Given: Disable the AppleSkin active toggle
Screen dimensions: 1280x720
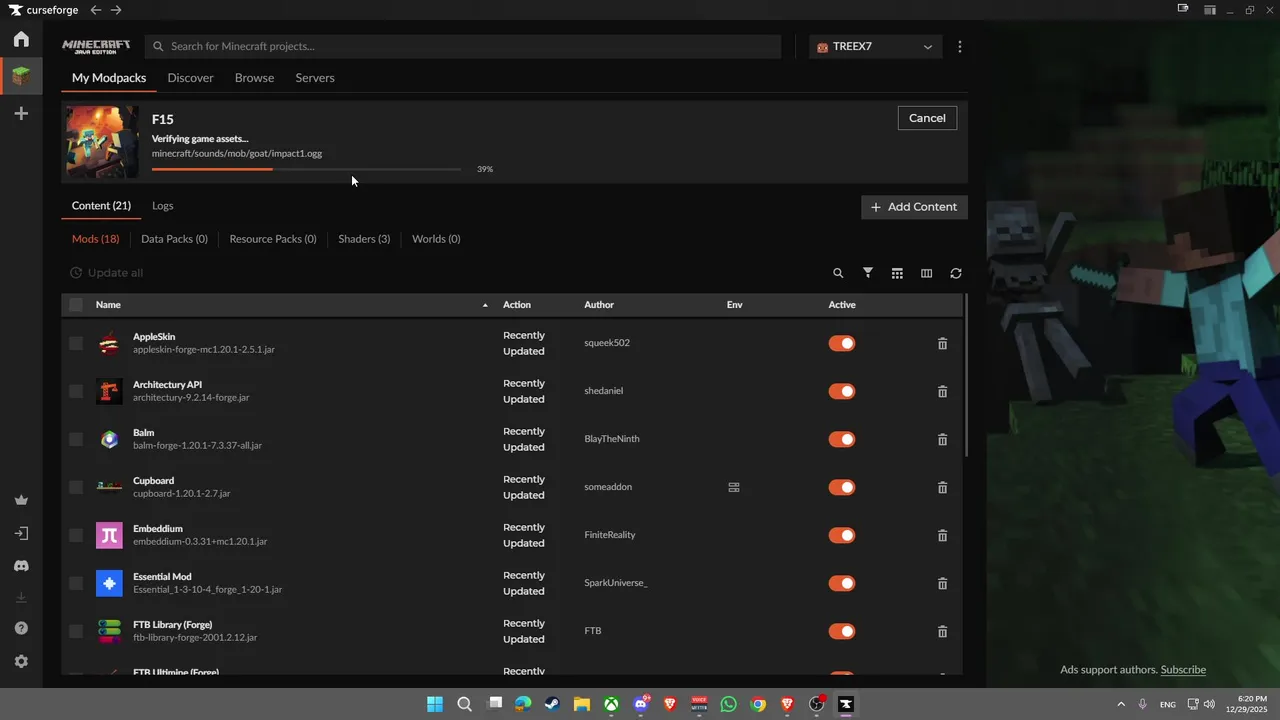Looking at the screenshot, I should click(842, 343).
